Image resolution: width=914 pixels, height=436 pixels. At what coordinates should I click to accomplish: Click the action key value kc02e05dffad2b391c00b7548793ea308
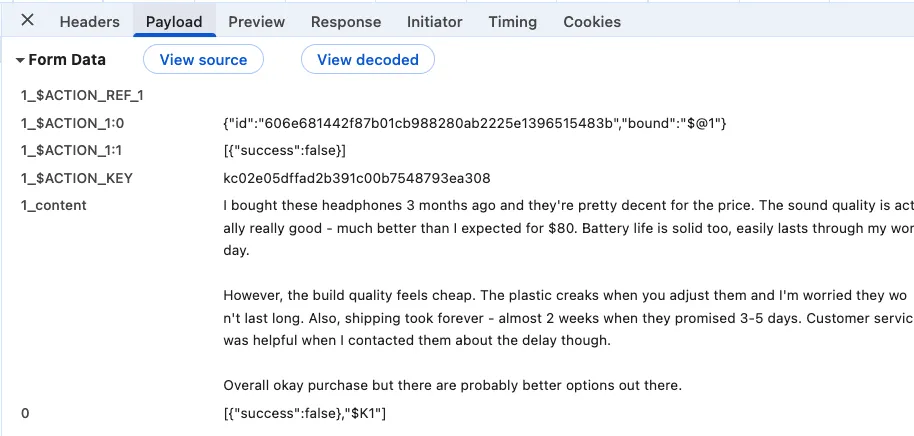(357, 178)
